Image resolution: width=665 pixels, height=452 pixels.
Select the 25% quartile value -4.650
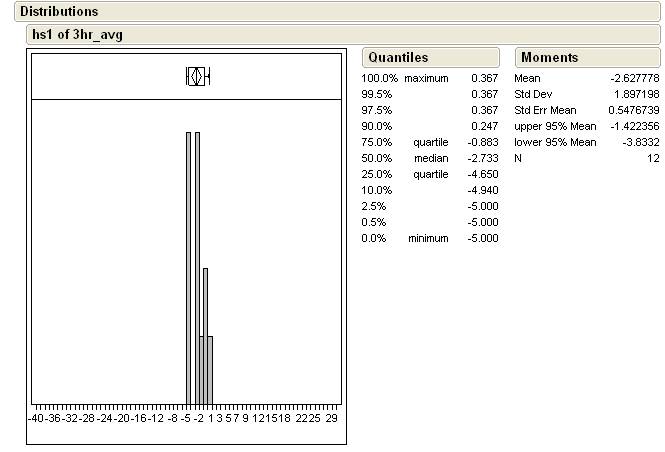(x=484, y=174)
